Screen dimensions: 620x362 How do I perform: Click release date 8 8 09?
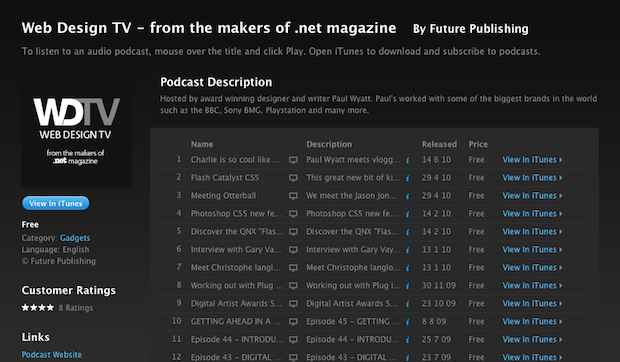coord(434,321)
